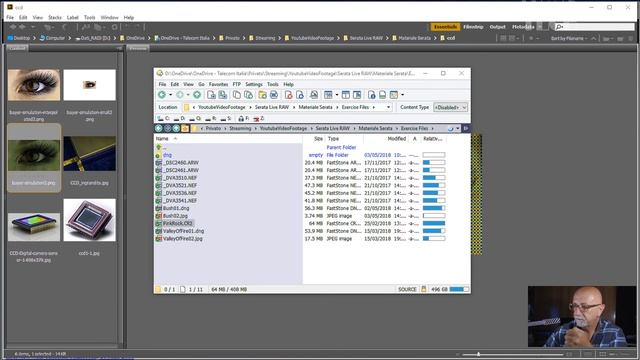Open the Label menu in Adobe Bridge
This screenshot has height=360, width=640.
73,18
